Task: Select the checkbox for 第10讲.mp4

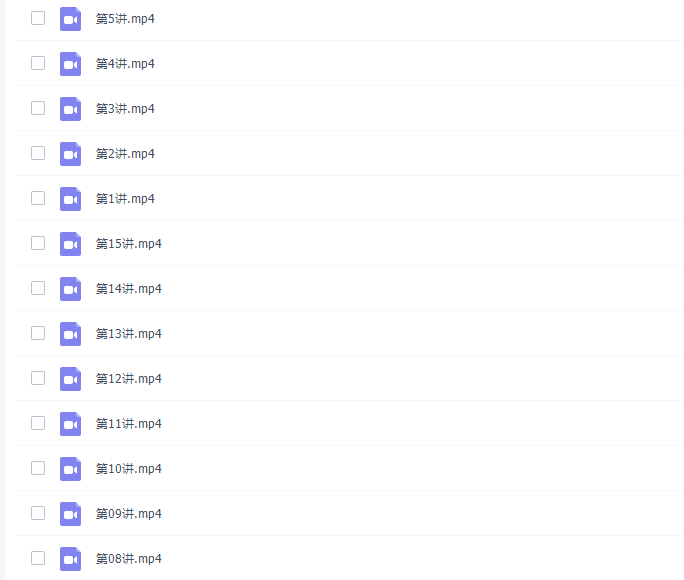Action: [x=38, y=468]
